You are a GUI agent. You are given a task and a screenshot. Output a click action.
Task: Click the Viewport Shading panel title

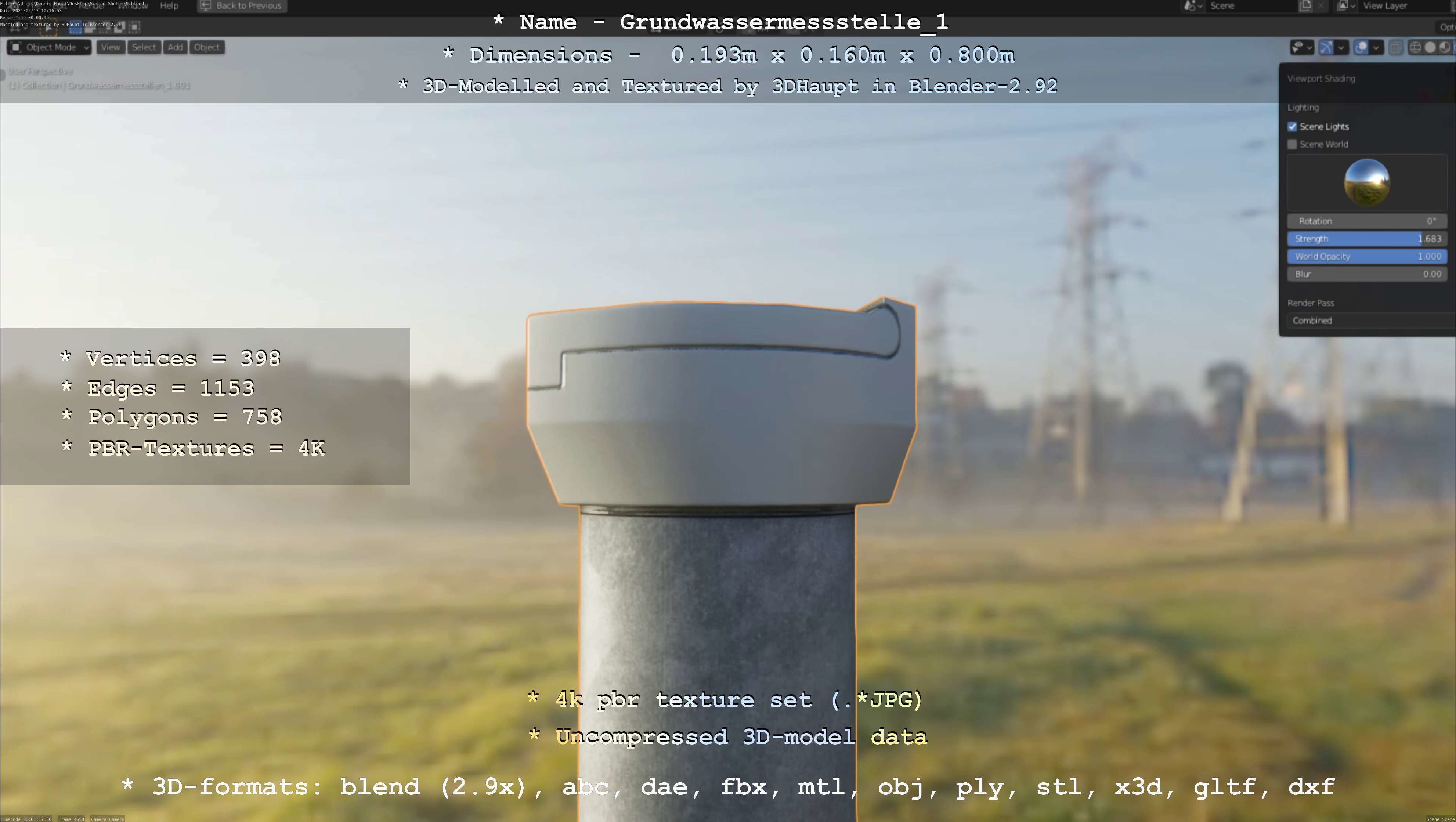tap(1321, 79)
